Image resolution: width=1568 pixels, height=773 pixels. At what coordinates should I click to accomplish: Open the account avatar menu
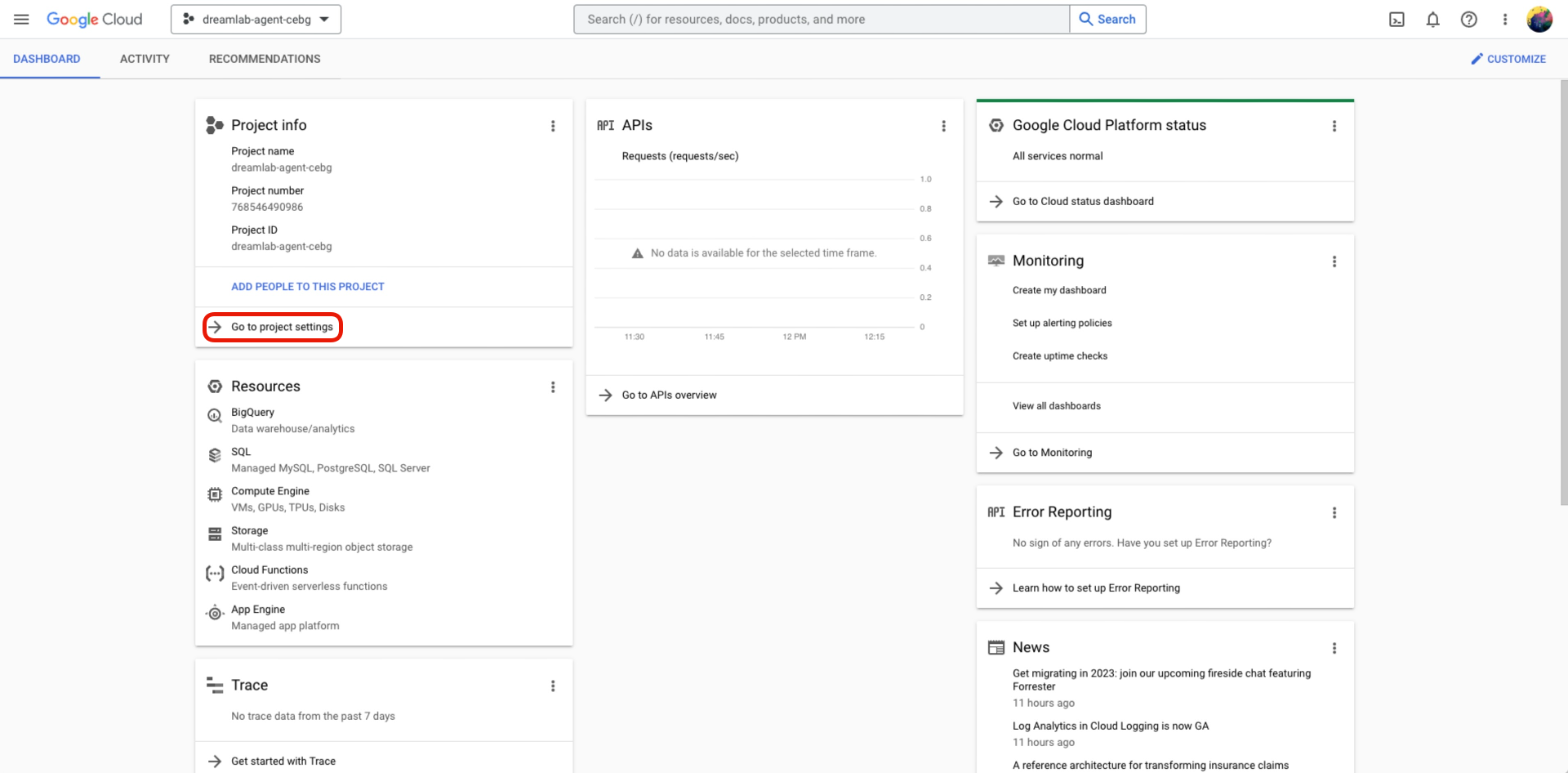click(1539, 19)
